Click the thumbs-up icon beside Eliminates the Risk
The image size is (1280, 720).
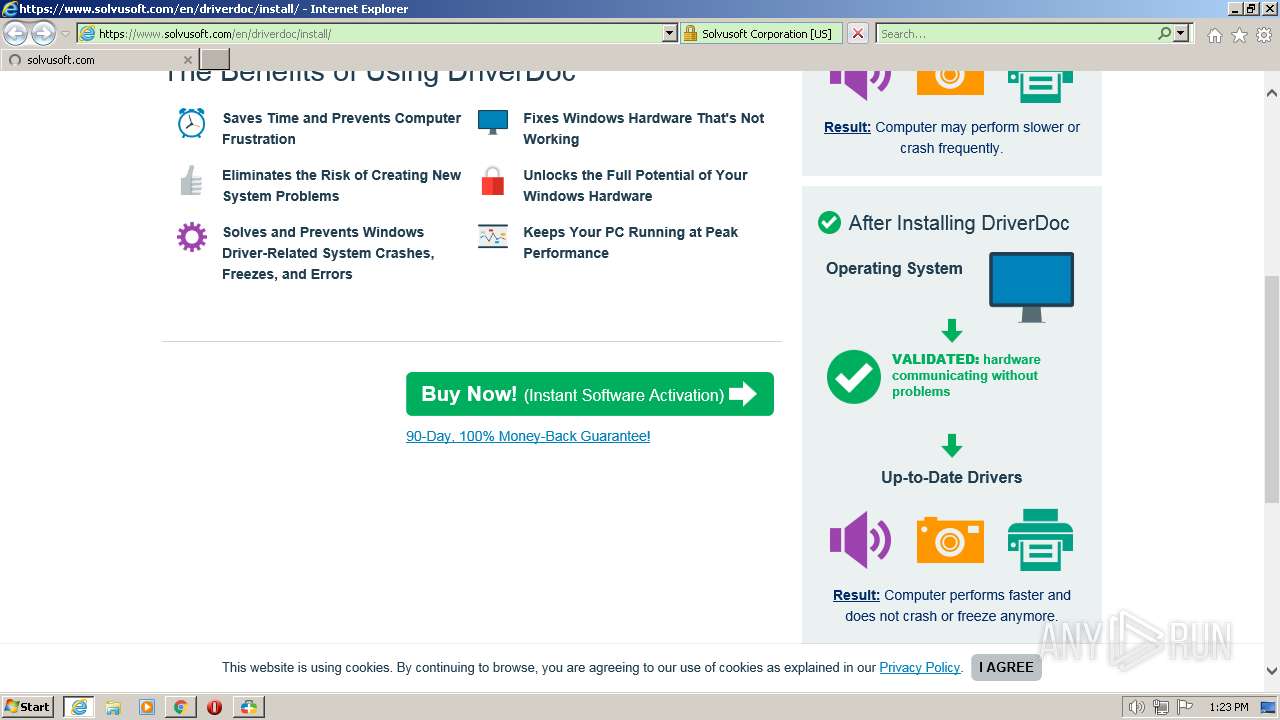(x=191, y=180)
